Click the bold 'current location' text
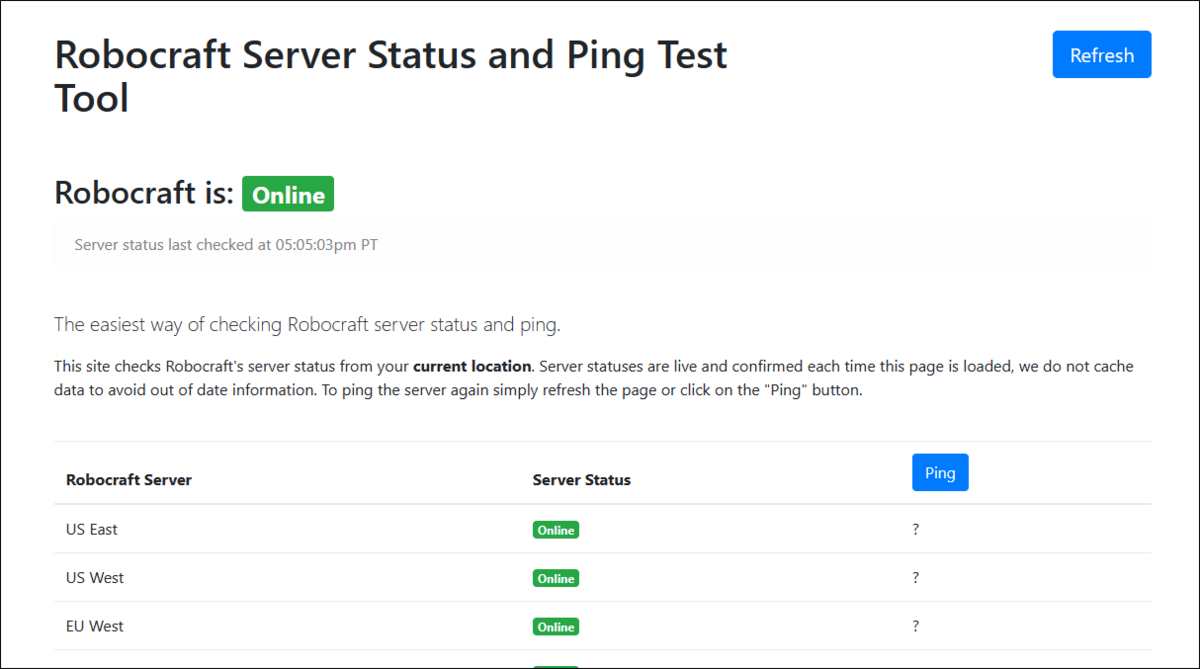This screenshot has height=669, width=1200. pyautogui.click(x=472, y=366)
